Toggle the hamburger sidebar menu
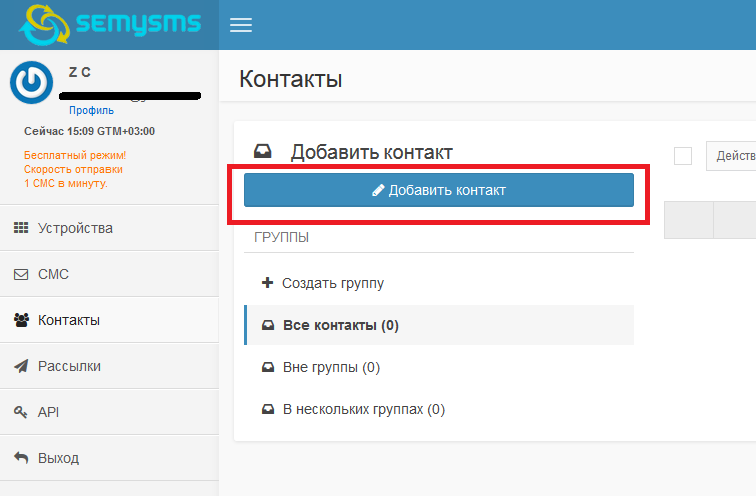756x496 pixels. coord(241,25)
